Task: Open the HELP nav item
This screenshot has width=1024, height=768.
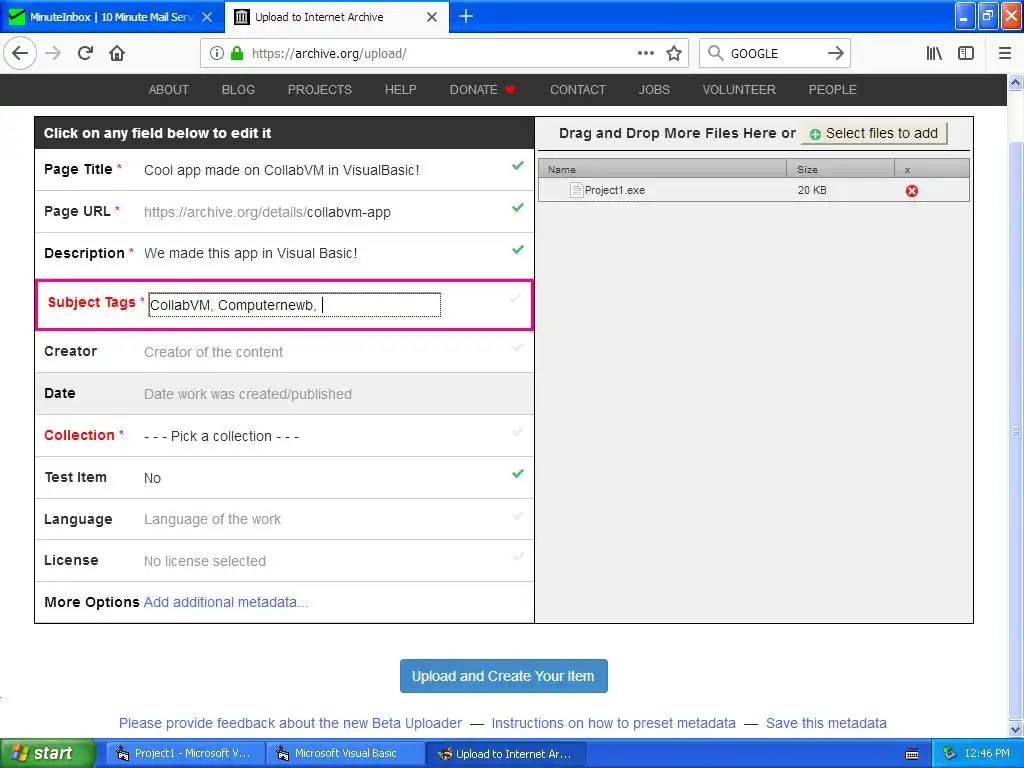Action: point(400,90)
